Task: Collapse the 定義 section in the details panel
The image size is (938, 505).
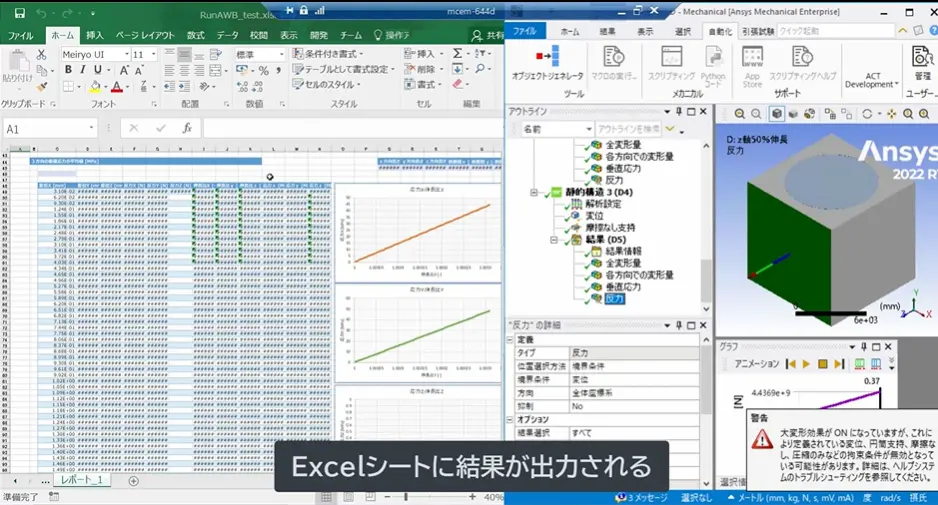Action: [510, 340]
